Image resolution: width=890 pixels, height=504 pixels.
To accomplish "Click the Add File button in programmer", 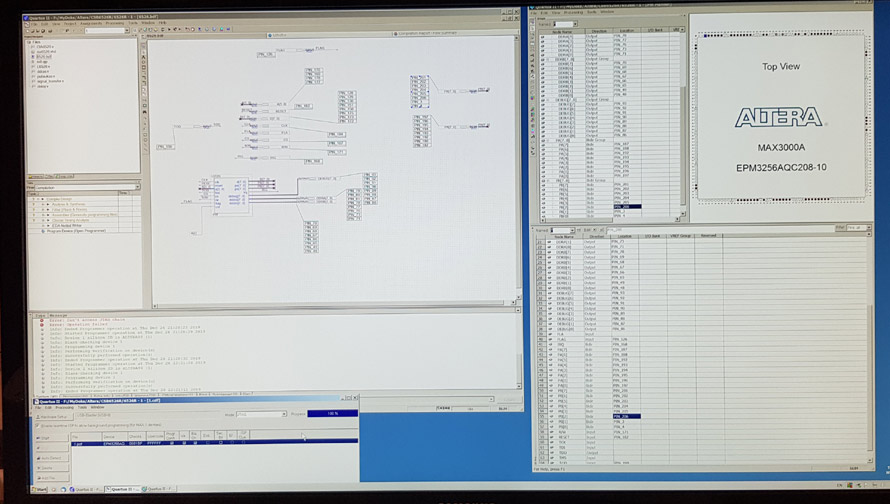I will coord(52,478).
